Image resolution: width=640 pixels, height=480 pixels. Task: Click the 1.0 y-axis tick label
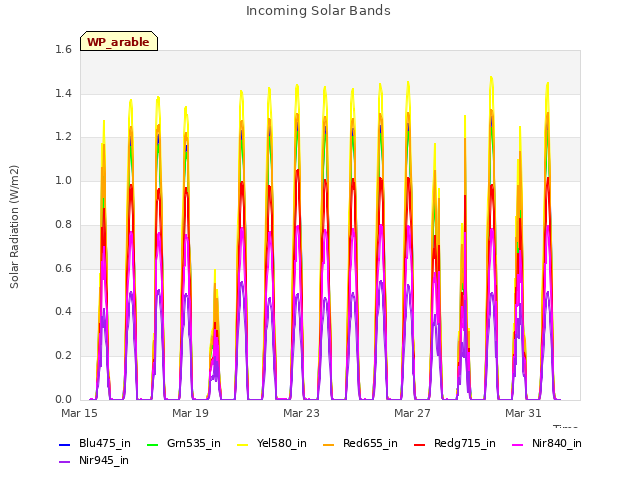[63, 181]
